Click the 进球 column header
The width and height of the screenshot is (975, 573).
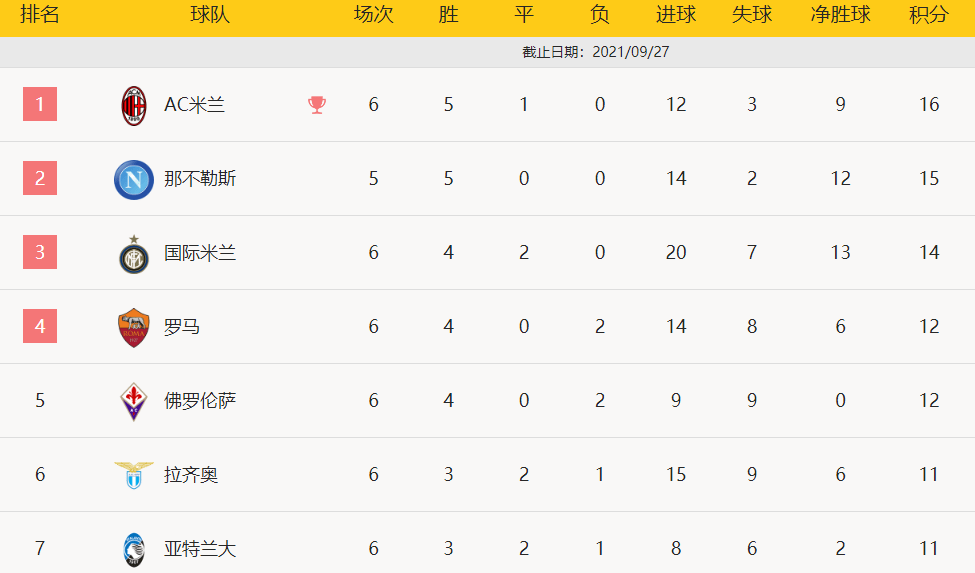point(676,15)
